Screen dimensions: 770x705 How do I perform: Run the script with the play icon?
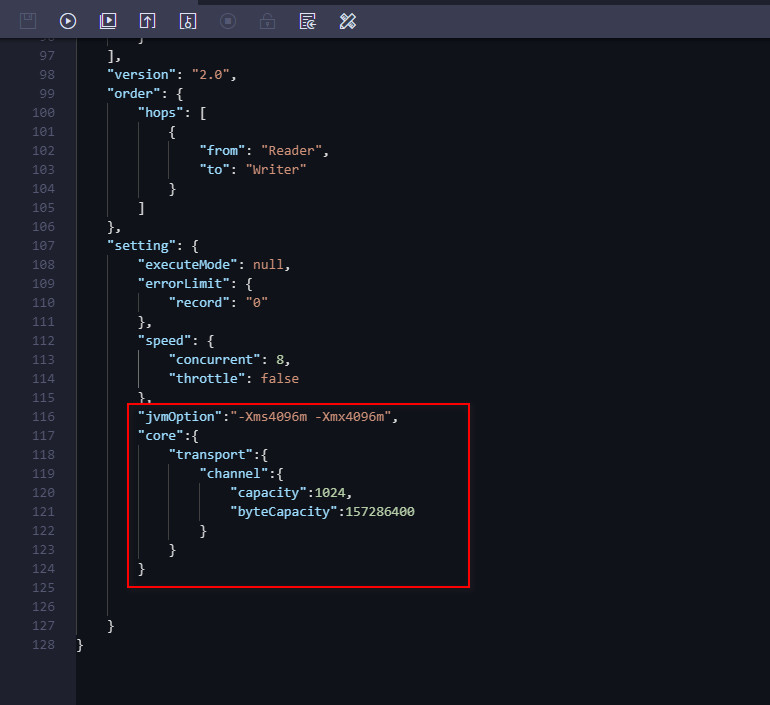point(68,20)
